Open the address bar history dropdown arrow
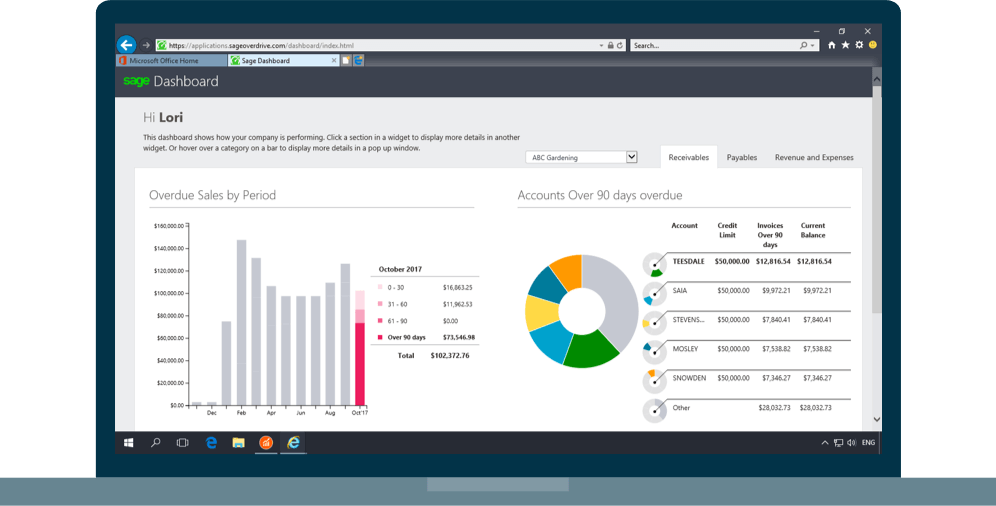This screenshot has width=996, height=506. (x=601, y=46)
